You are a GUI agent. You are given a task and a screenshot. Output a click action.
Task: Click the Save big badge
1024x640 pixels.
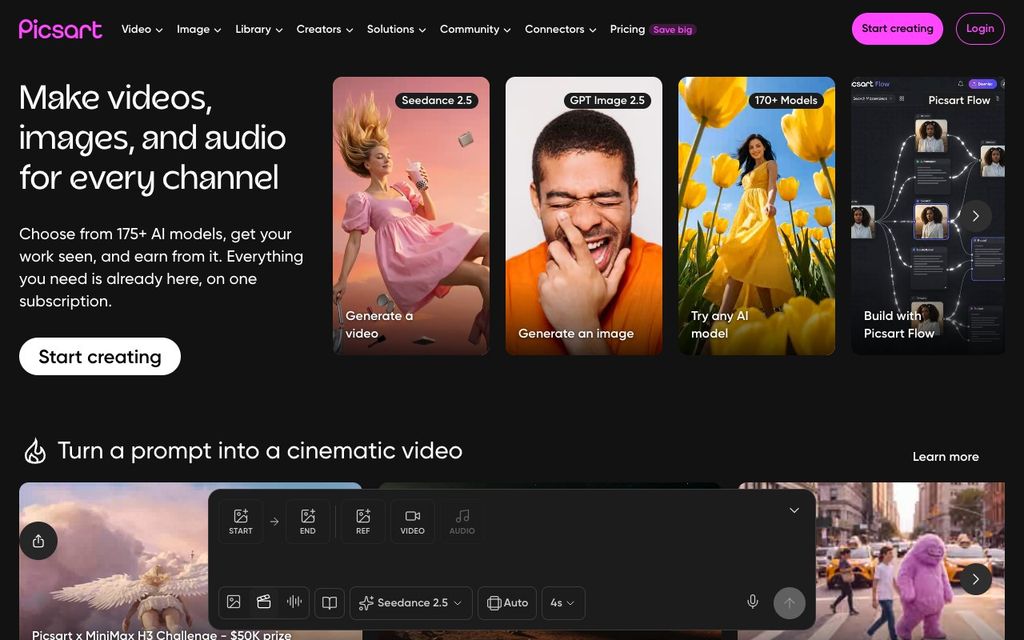pyautogui.click(x=673, y=29)
